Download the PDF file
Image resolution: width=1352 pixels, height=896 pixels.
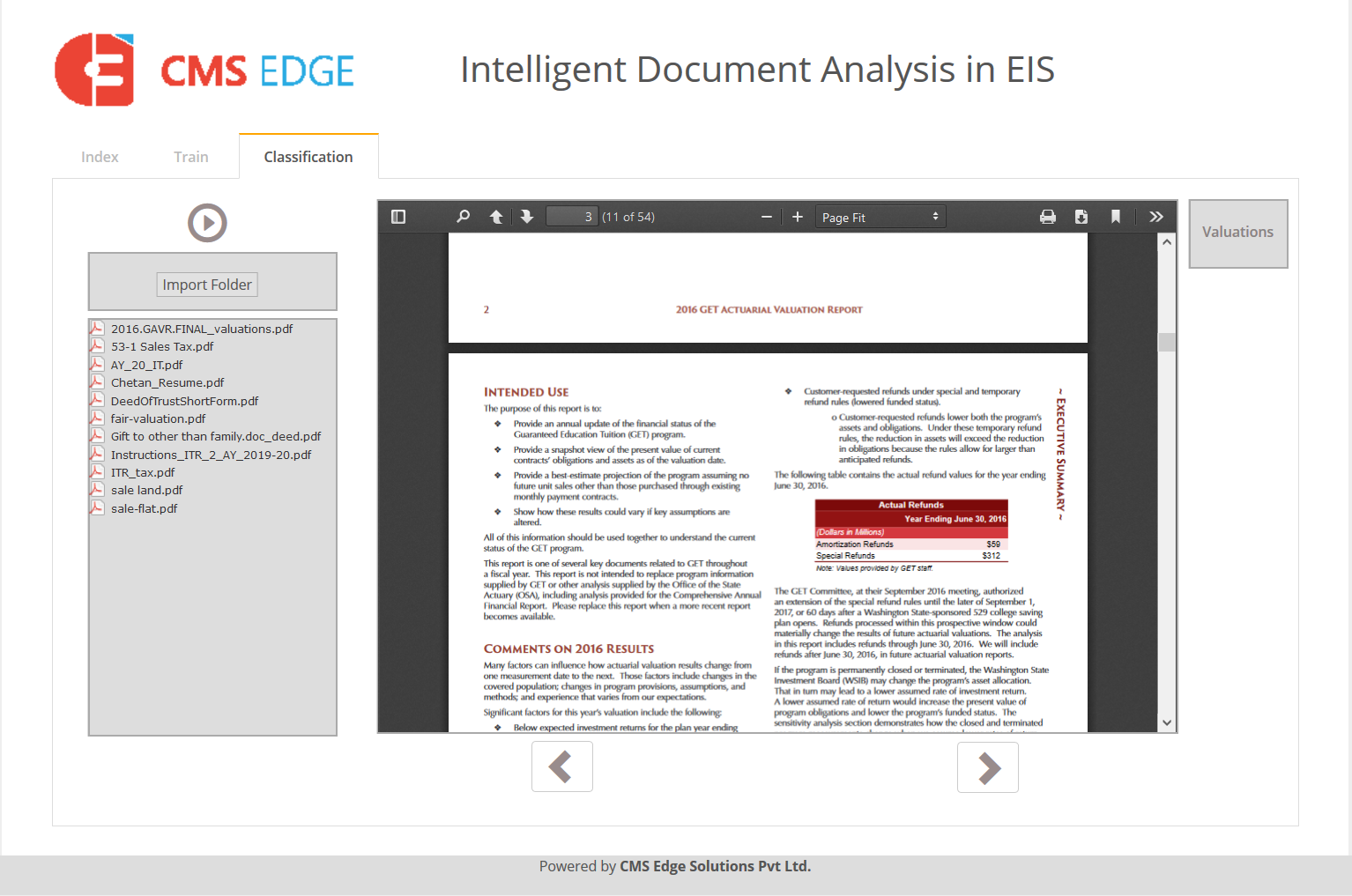1081,217
